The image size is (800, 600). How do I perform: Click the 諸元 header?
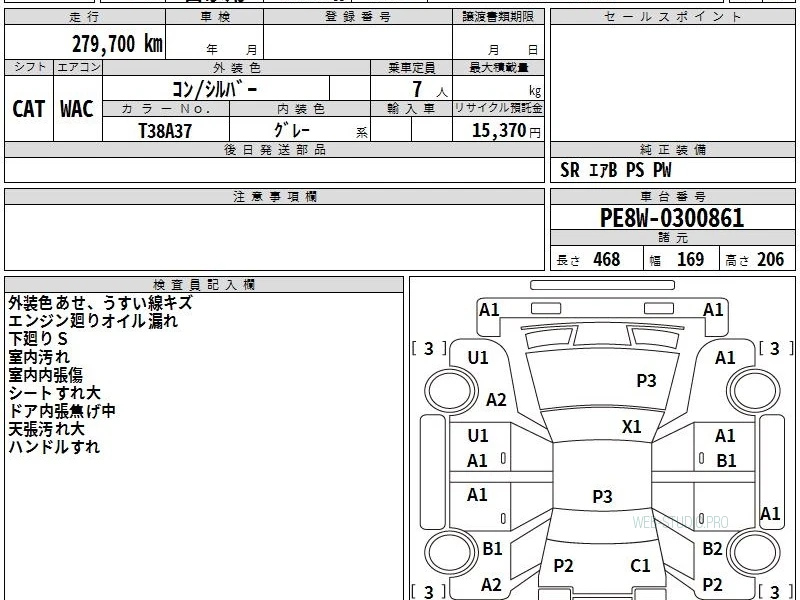pos(672,238)
